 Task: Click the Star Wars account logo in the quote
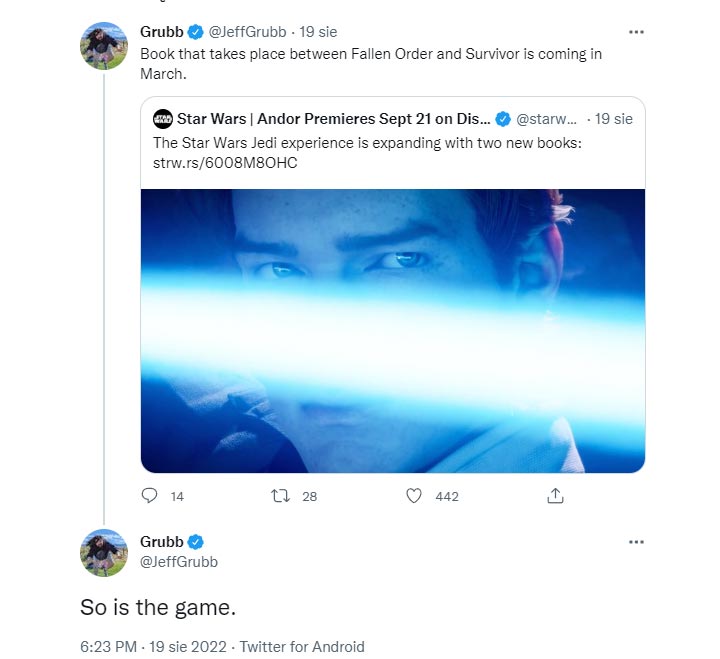(163, 120)
